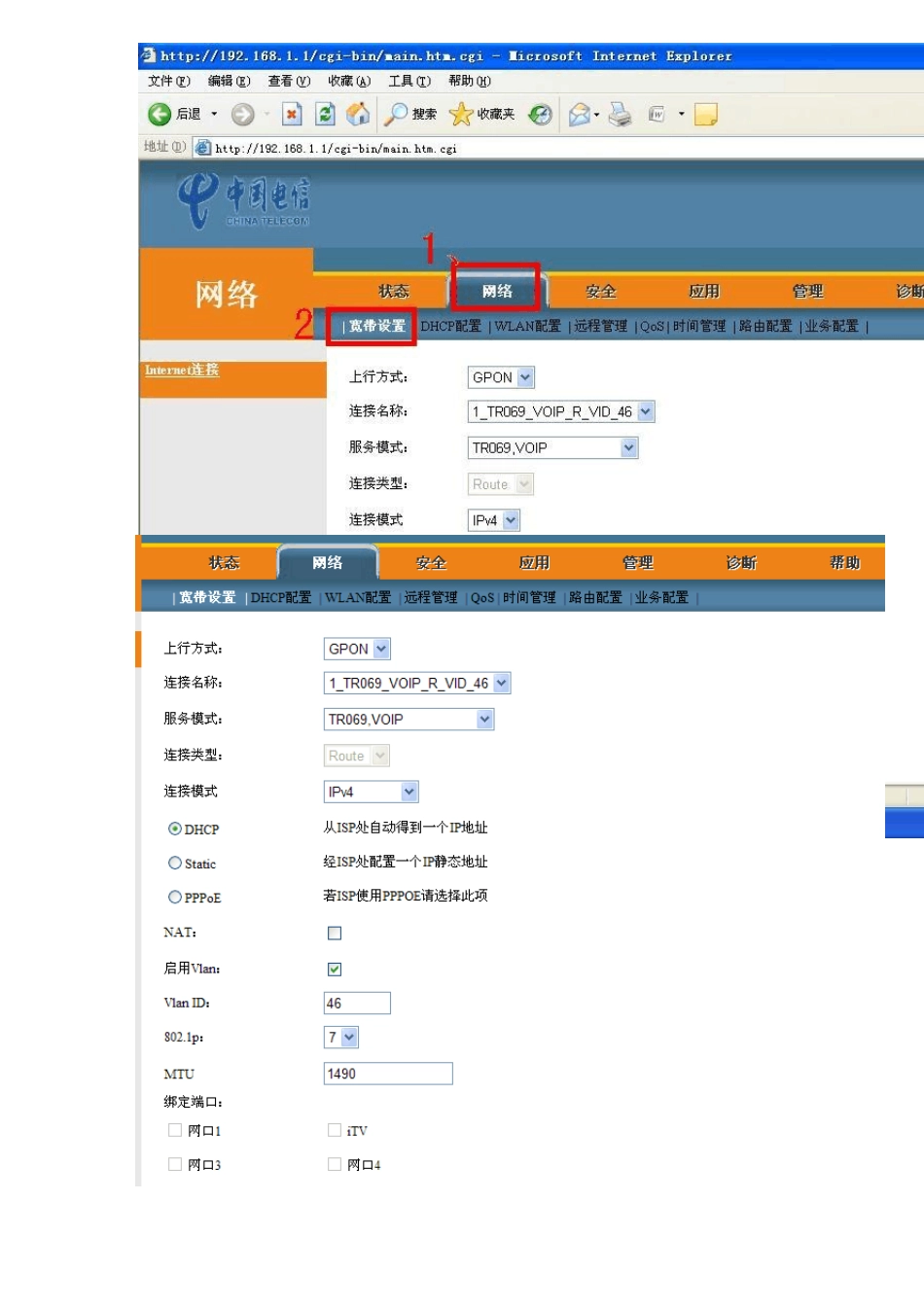Open the 工具 menu in the menu bar
The width and height of the screenshot is (924, 1307).
409,82
